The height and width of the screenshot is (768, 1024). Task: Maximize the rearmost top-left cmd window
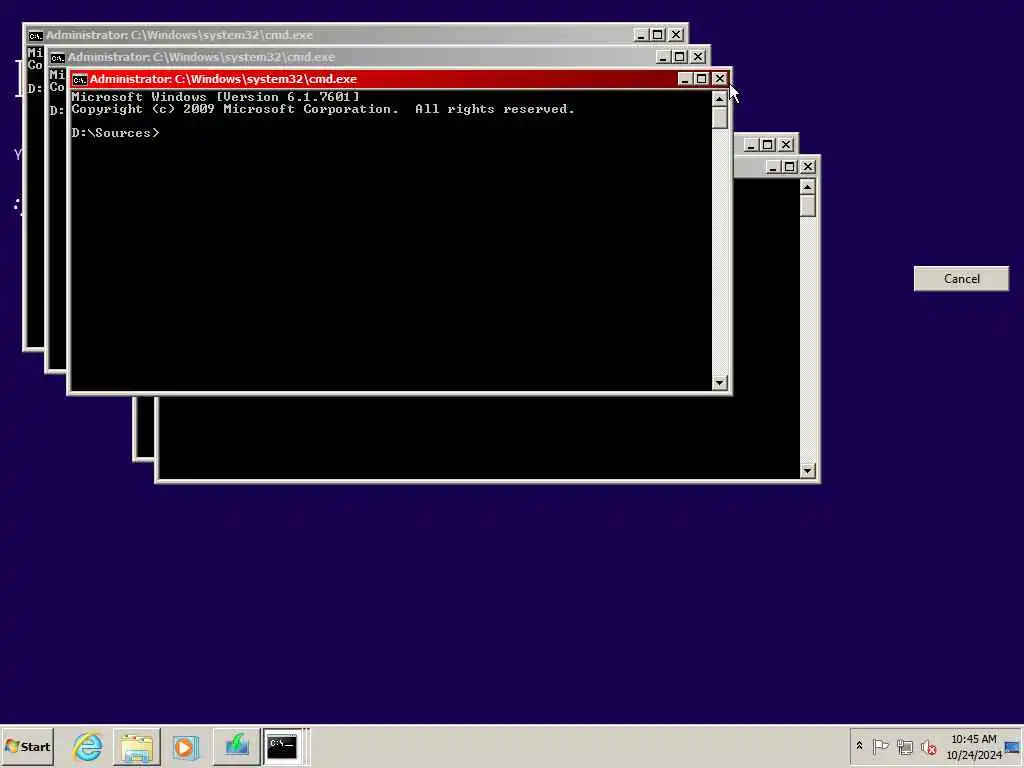658,35
